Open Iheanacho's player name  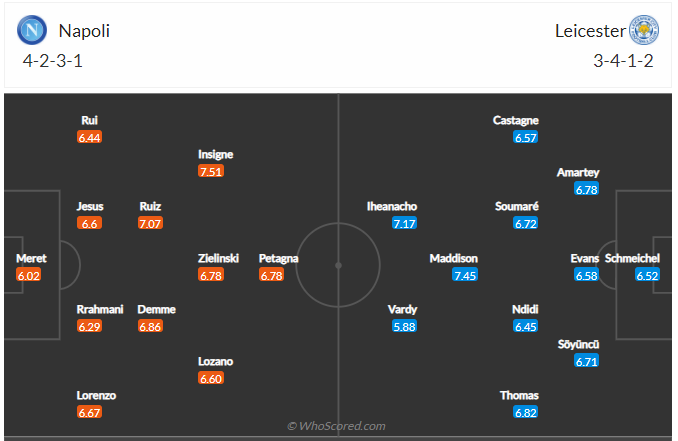point(392,206)
